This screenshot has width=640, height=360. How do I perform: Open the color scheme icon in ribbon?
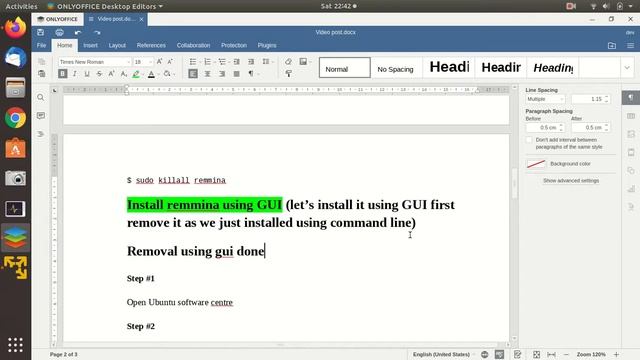(x=303, y=62)
